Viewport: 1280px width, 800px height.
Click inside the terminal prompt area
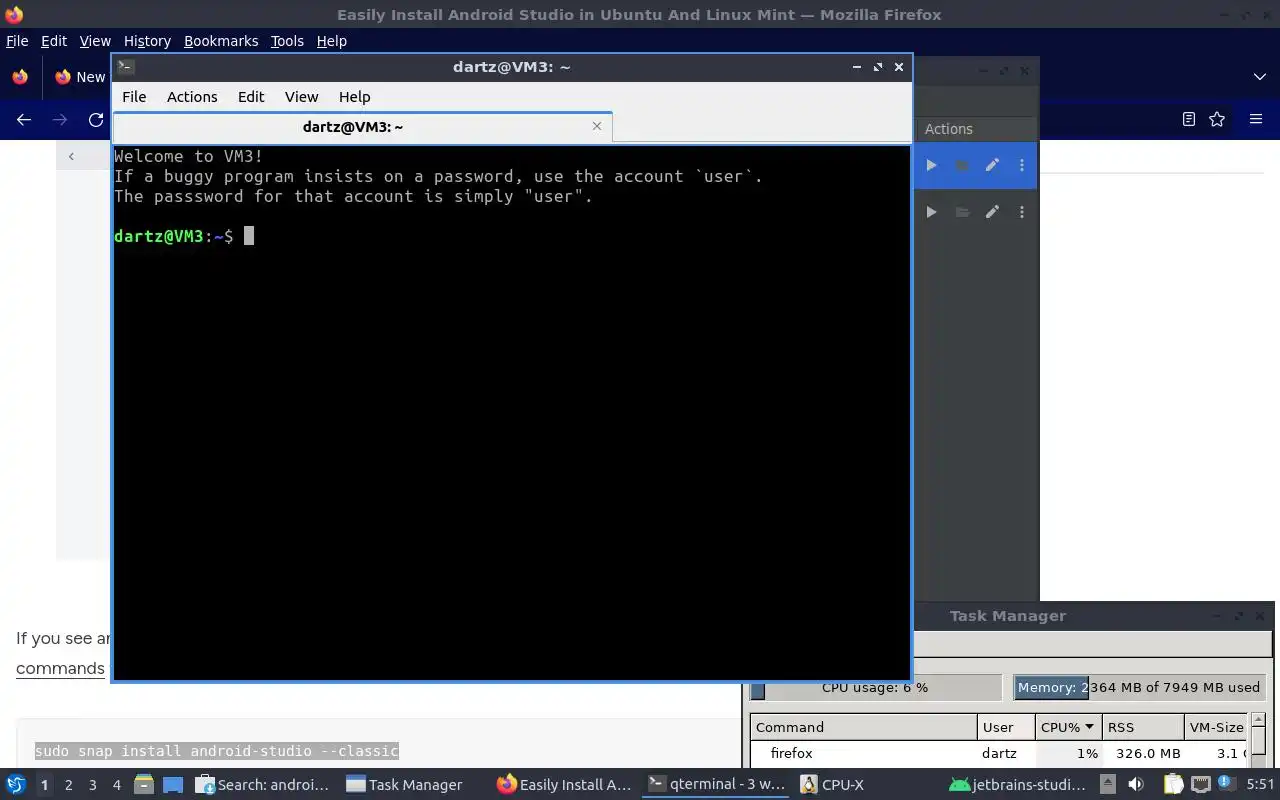511,412
